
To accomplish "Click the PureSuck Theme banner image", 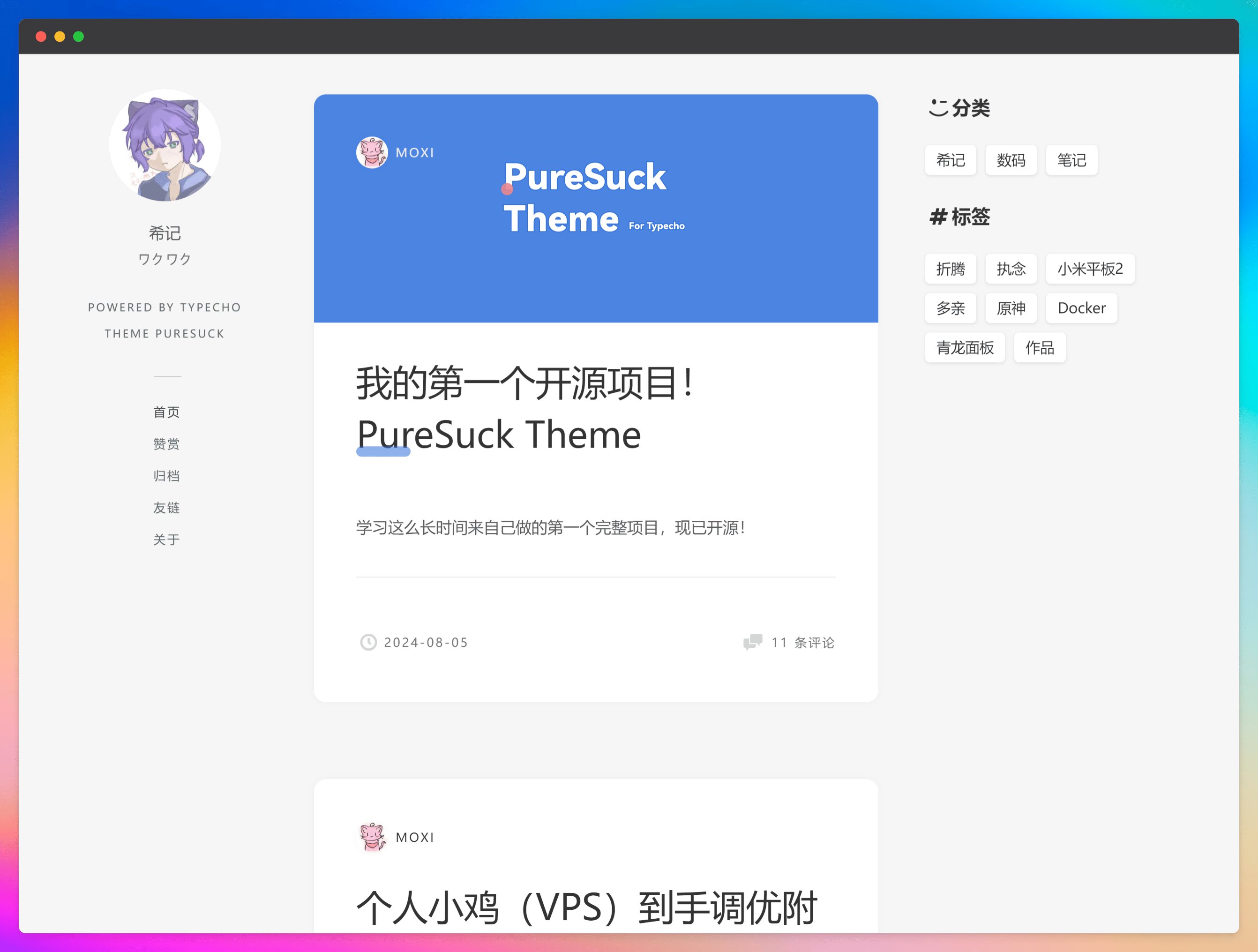I will point(595,208).
